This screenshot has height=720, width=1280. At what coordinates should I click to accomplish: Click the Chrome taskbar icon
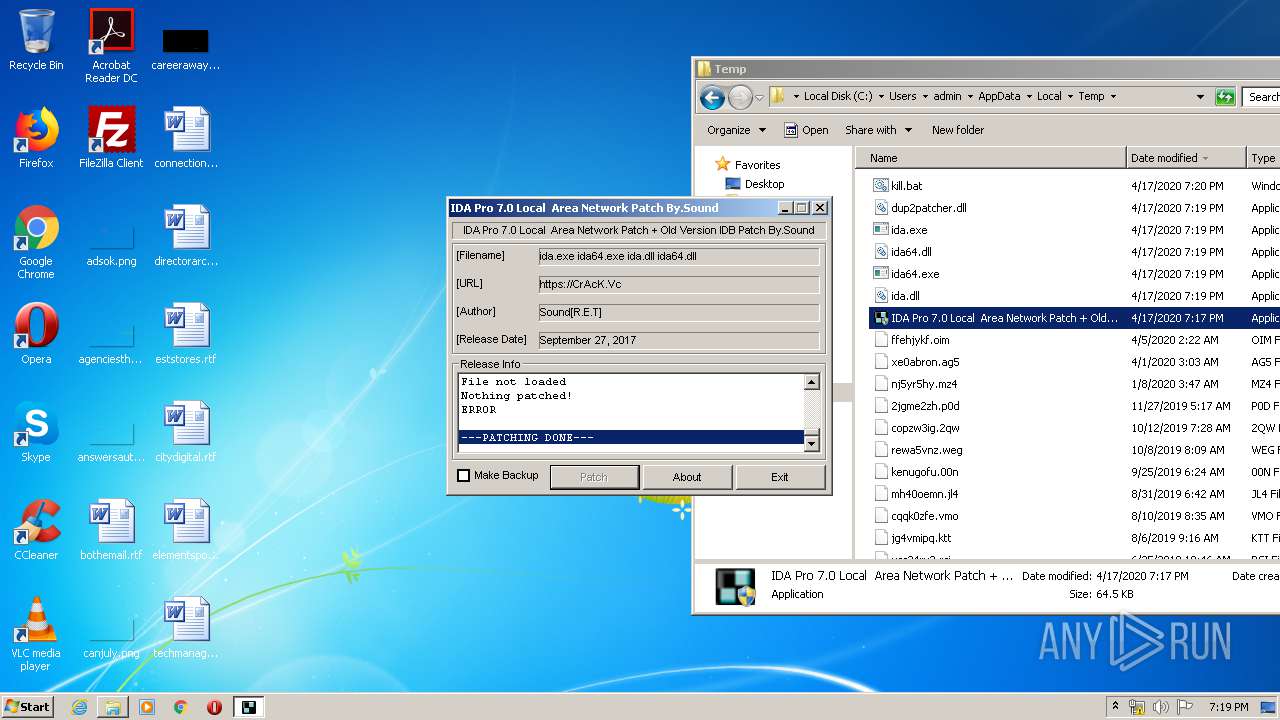(x=181, y=707)
